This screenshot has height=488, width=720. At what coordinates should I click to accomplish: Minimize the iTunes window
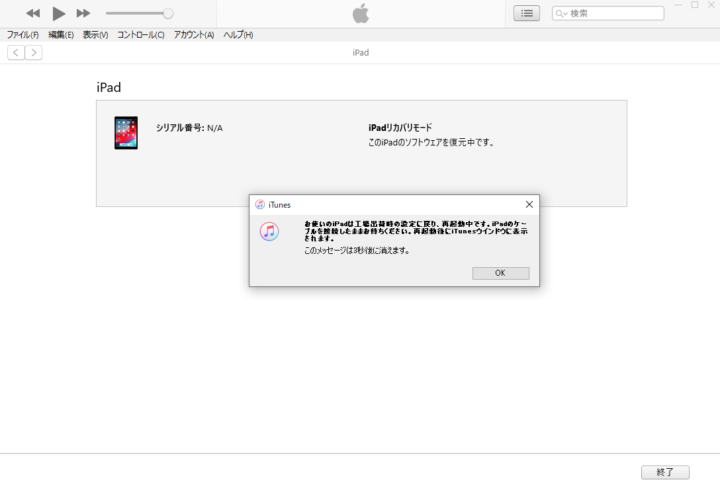(x=678, y=5)
